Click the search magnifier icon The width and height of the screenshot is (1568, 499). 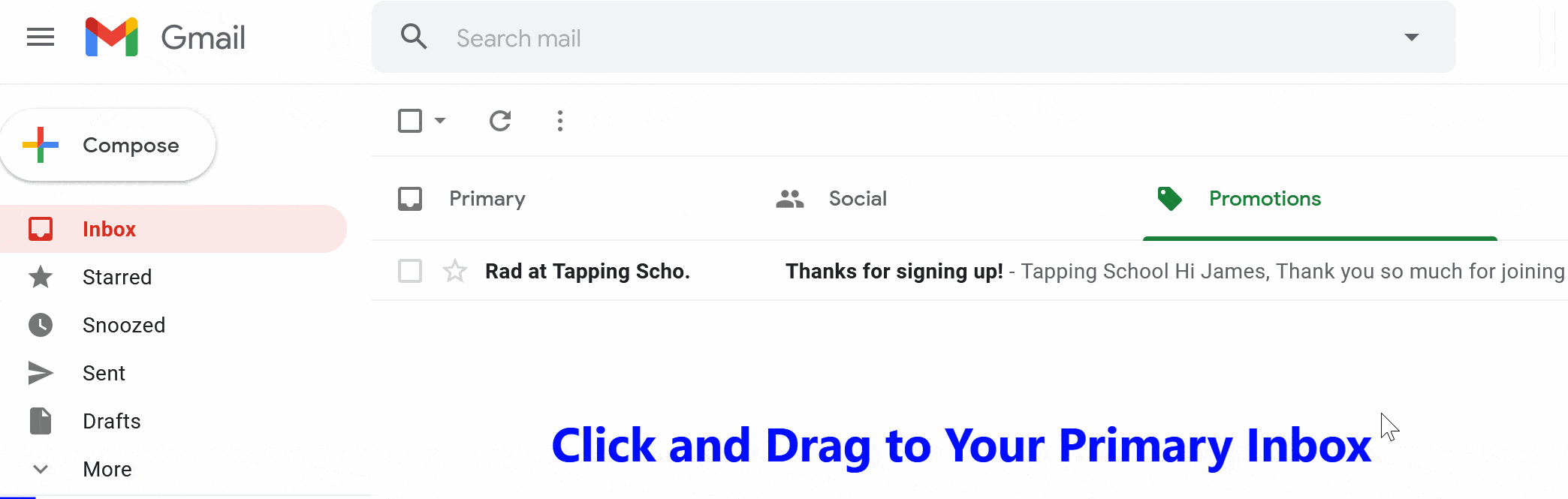click(414, 36)
